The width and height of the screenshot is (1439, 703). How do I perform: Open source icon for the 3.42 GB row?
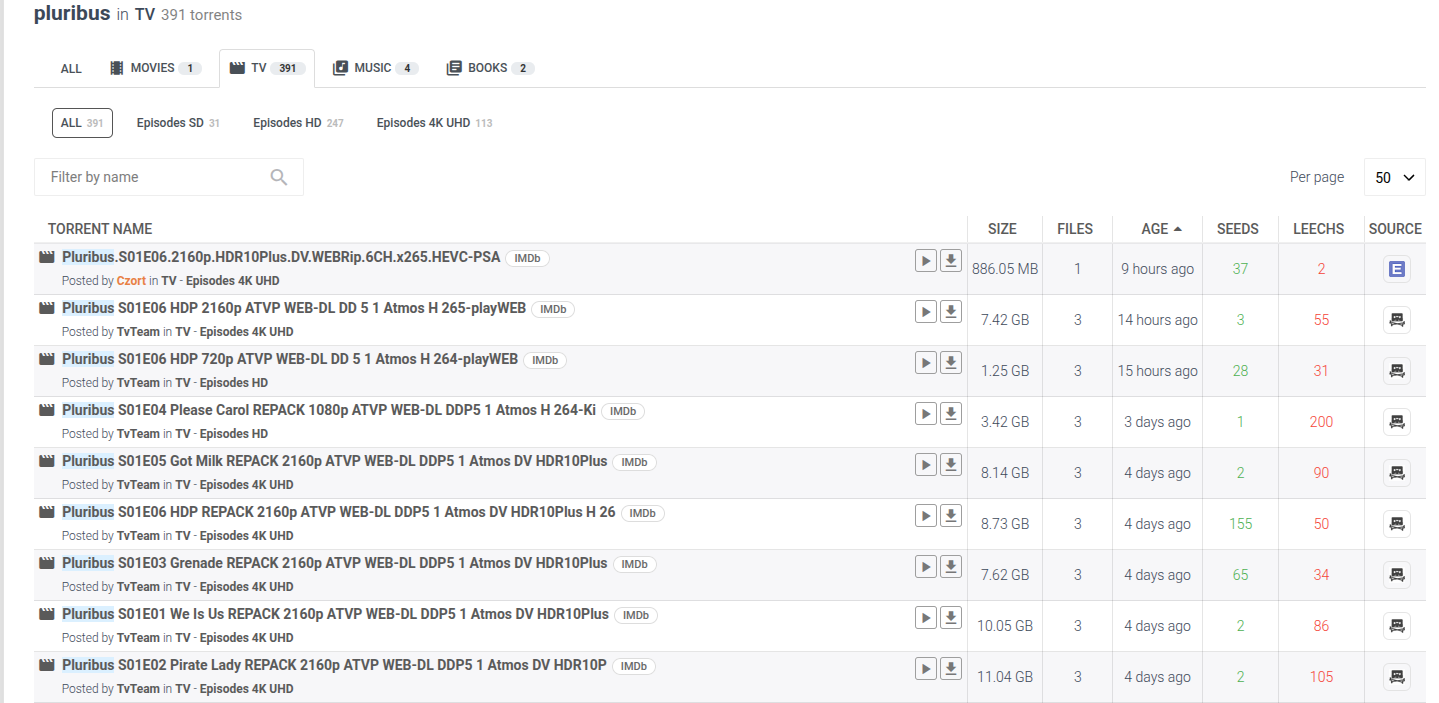click(x=1396, y=422)
